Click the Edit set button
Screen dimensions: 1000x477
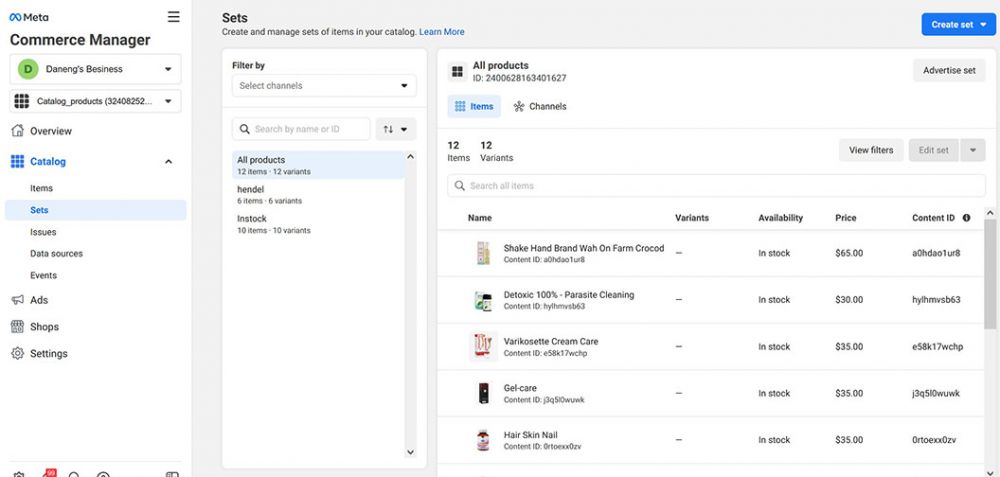pos(934,150)
